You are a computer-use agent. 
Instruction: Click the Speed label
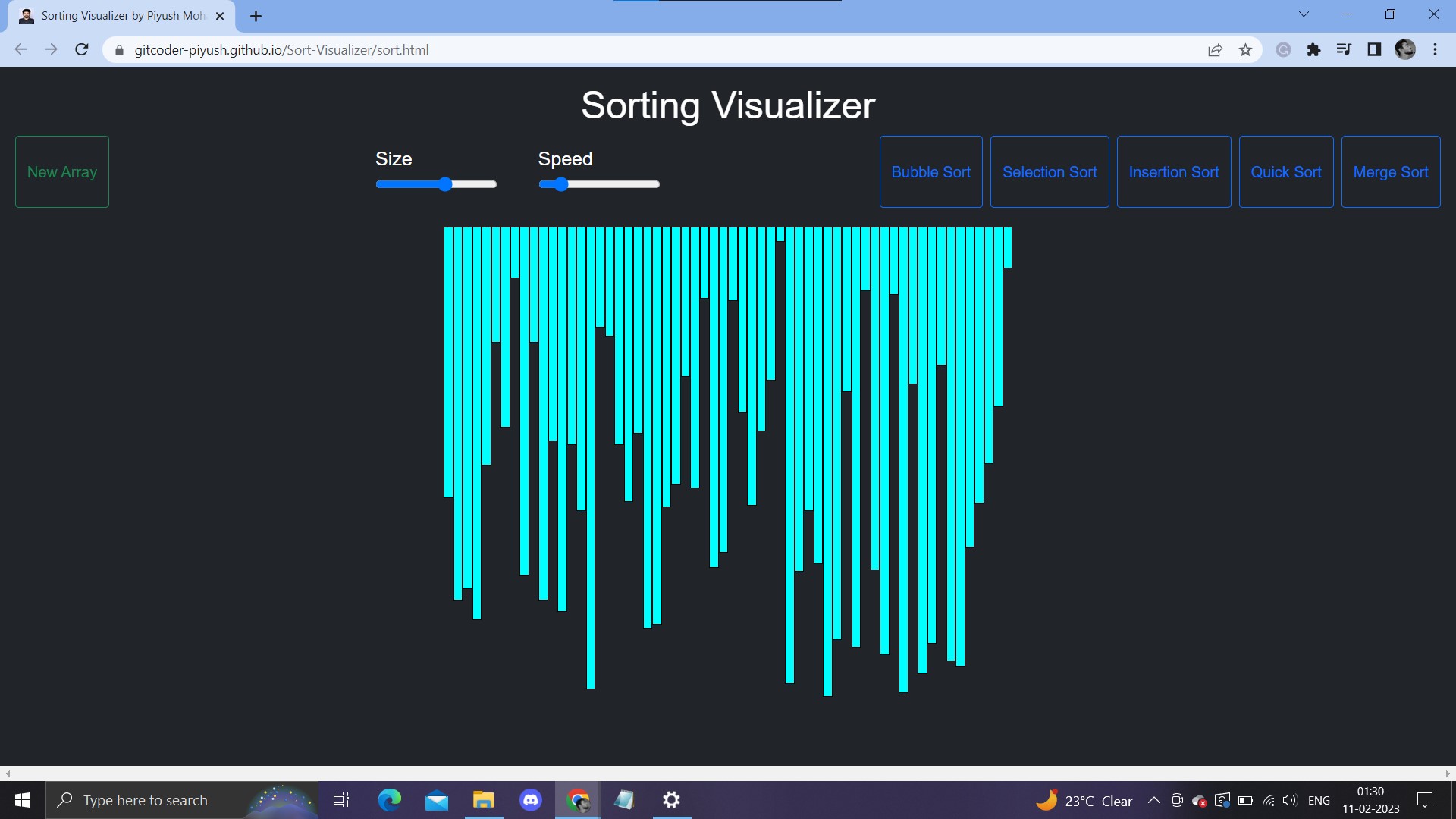(565, 158)
